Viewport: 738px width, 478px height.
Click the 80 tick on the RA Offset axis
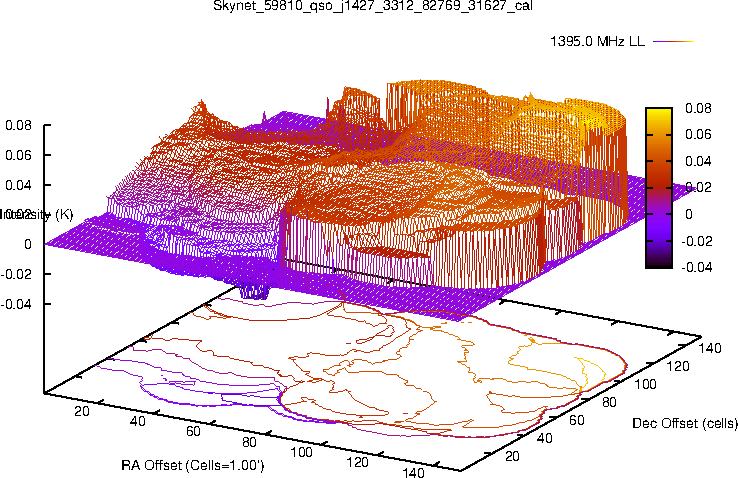[249, 442]
